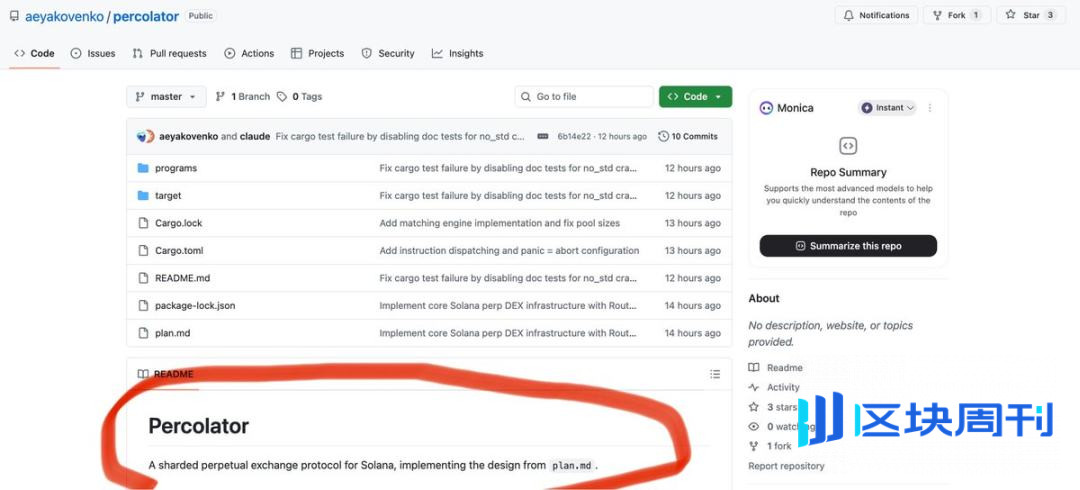
Task: Open the README outline list icon
Action: [715, 374]
